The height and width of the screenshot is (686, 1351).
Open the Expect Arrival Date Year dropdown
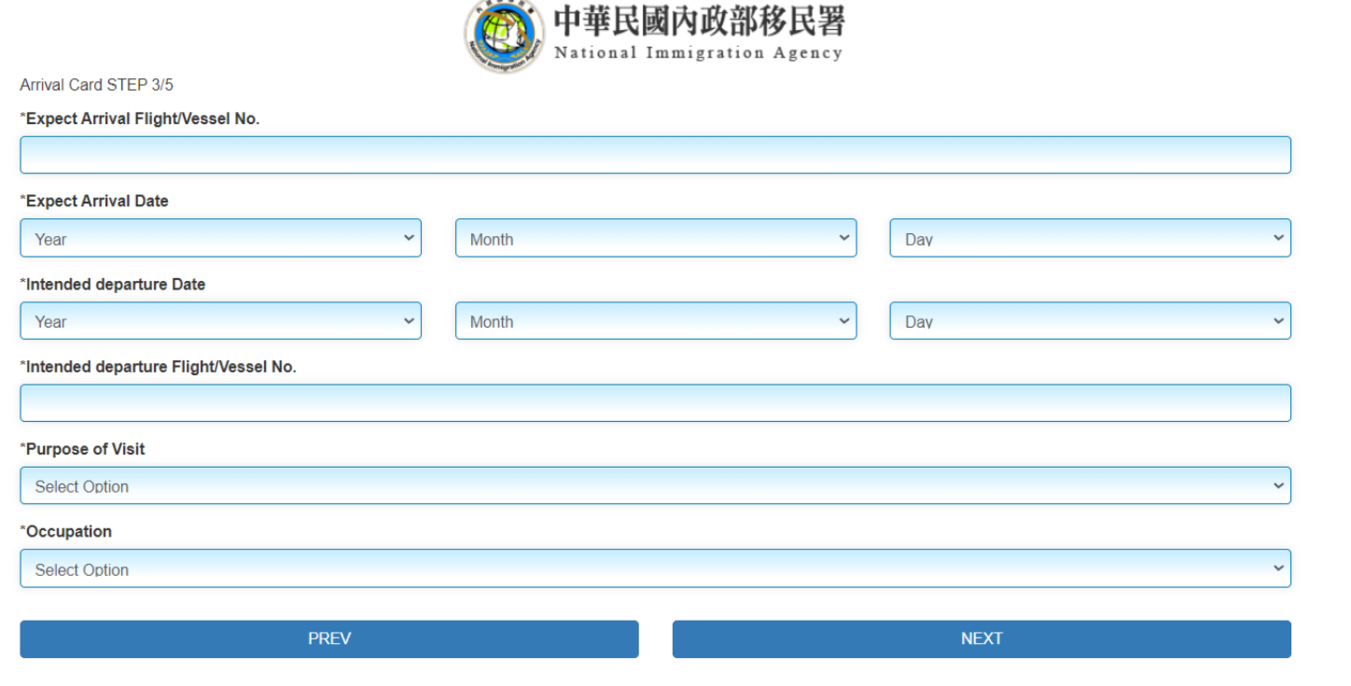pyautogui.click(x=221, y=238)
